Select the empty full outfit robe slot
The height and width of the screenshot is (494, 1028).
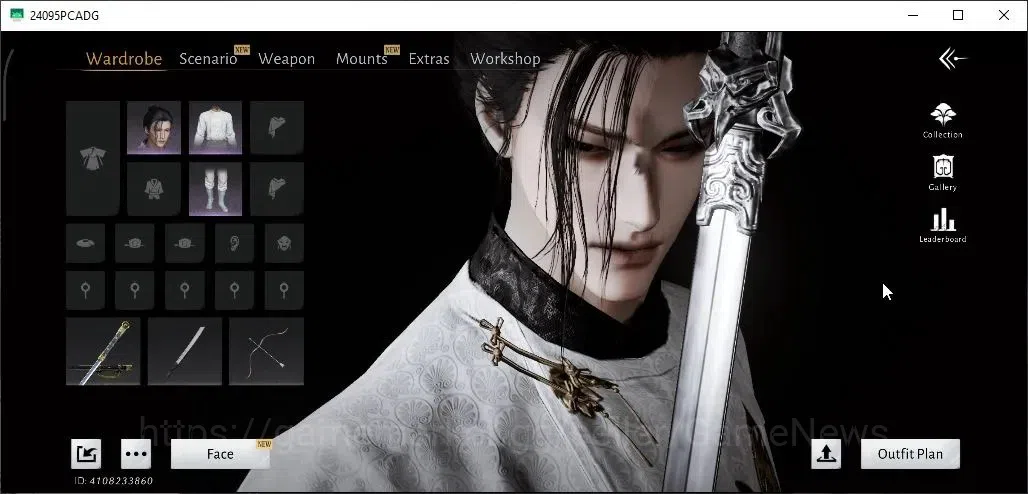coord(92,158)
